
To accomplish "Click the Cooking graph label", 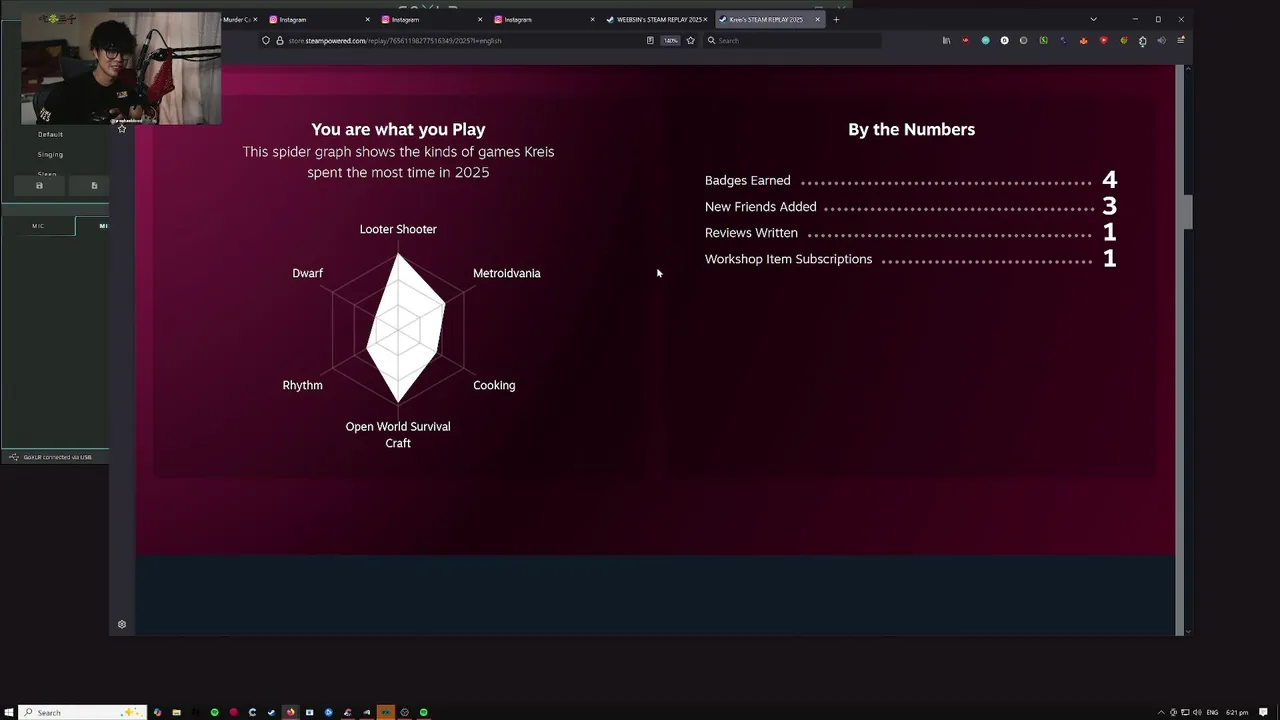I will (494, 385).
